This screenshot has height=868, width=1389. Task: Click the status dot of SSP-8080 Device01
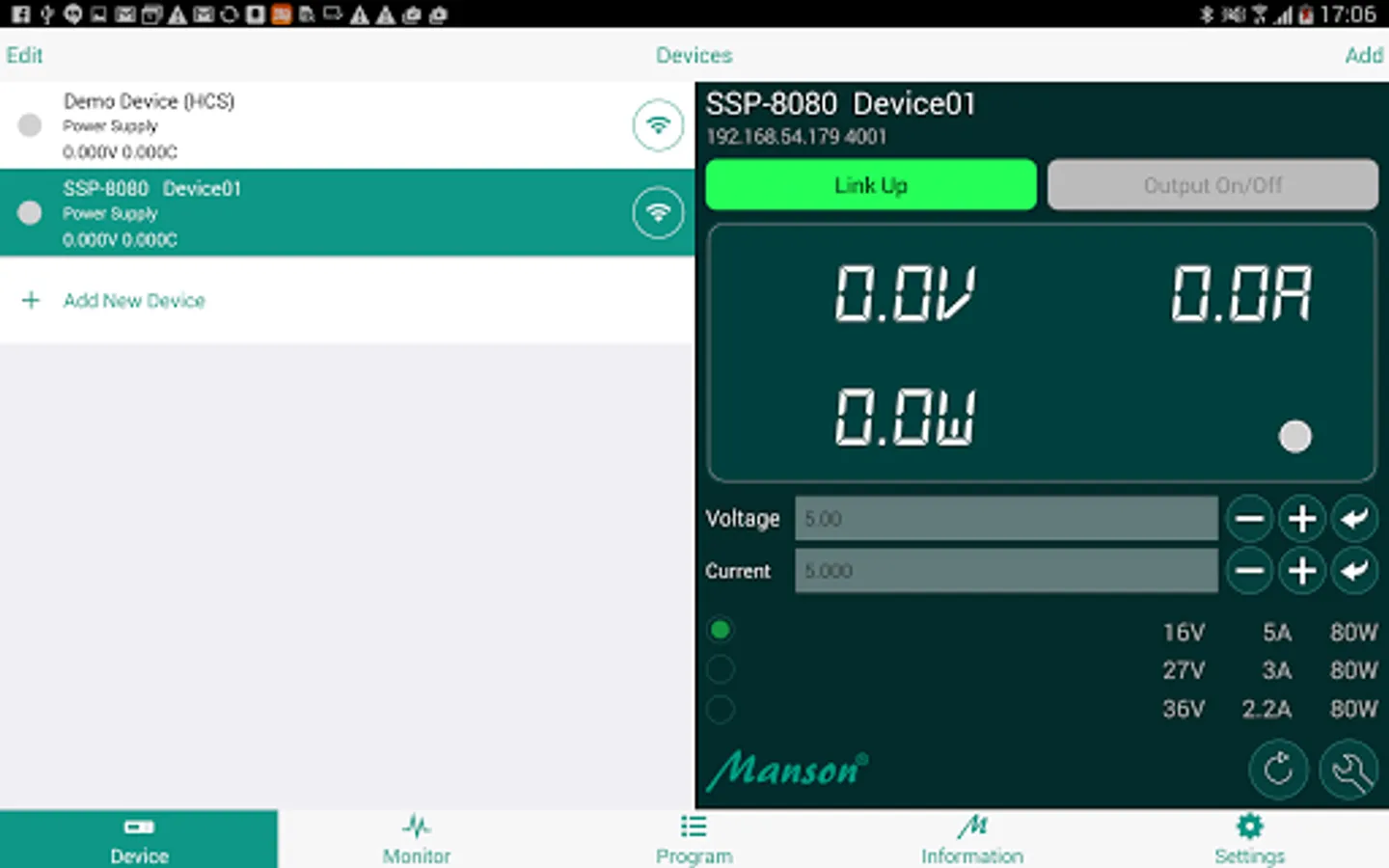click(30, 212)
